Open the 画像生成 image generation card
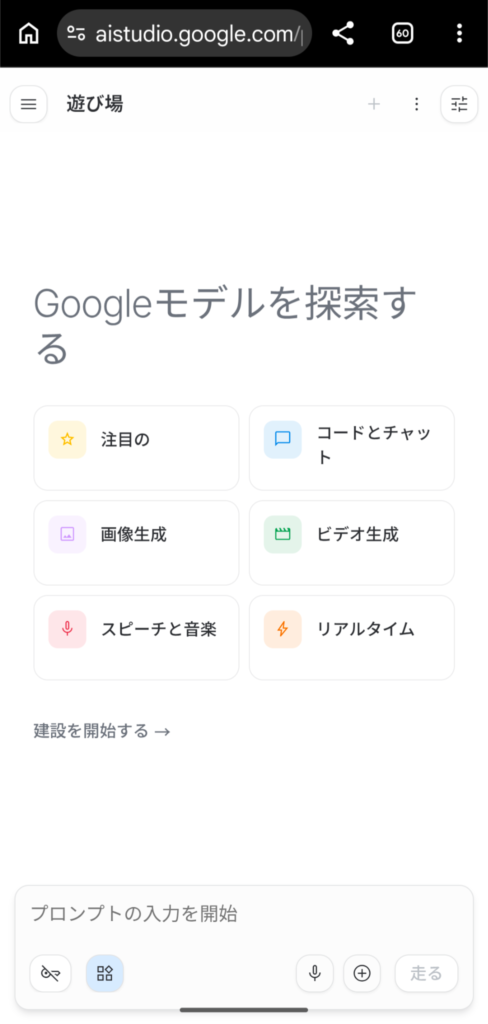This screenshot has height=1024, width=488. 137,543
